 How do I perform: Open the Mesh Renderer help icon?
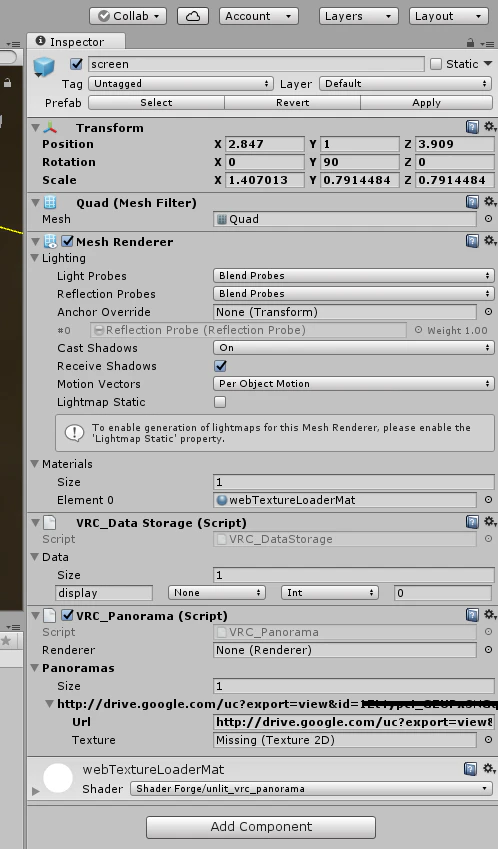click(x=472, y=241)
